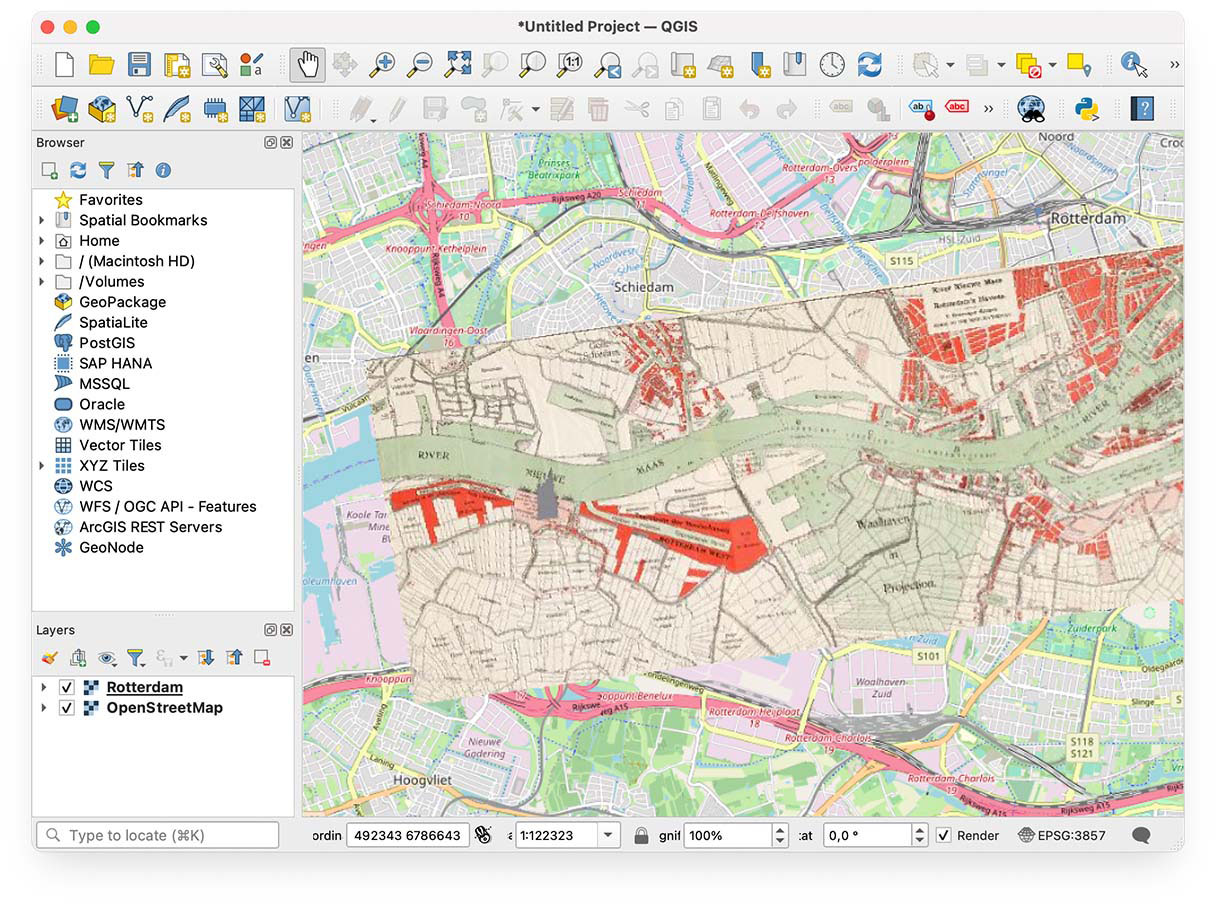This screenshot has width=1216, height=904.
Task: Toggle the scale lock padlock icon
Action: pos(642,835)
